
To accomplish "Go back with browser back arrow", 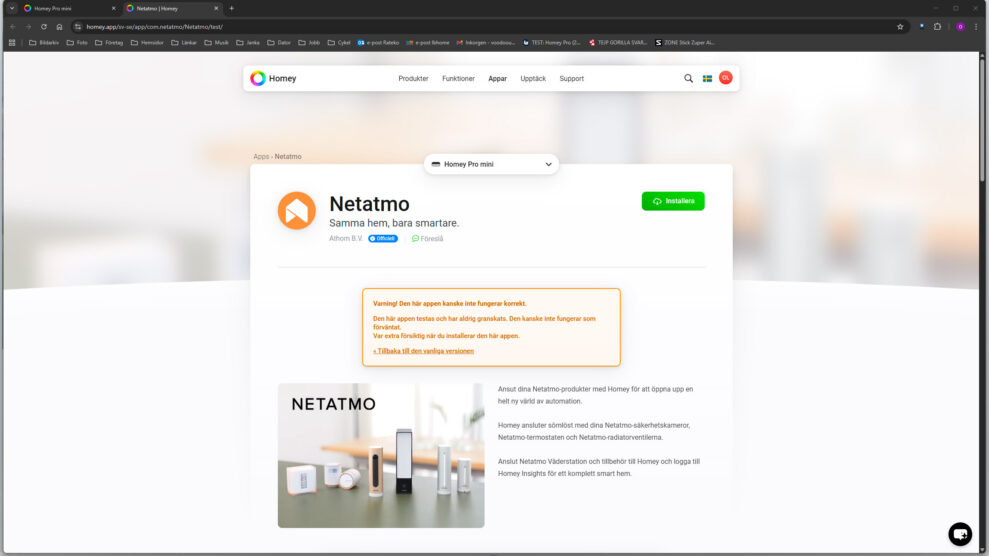I will point(13,26).
